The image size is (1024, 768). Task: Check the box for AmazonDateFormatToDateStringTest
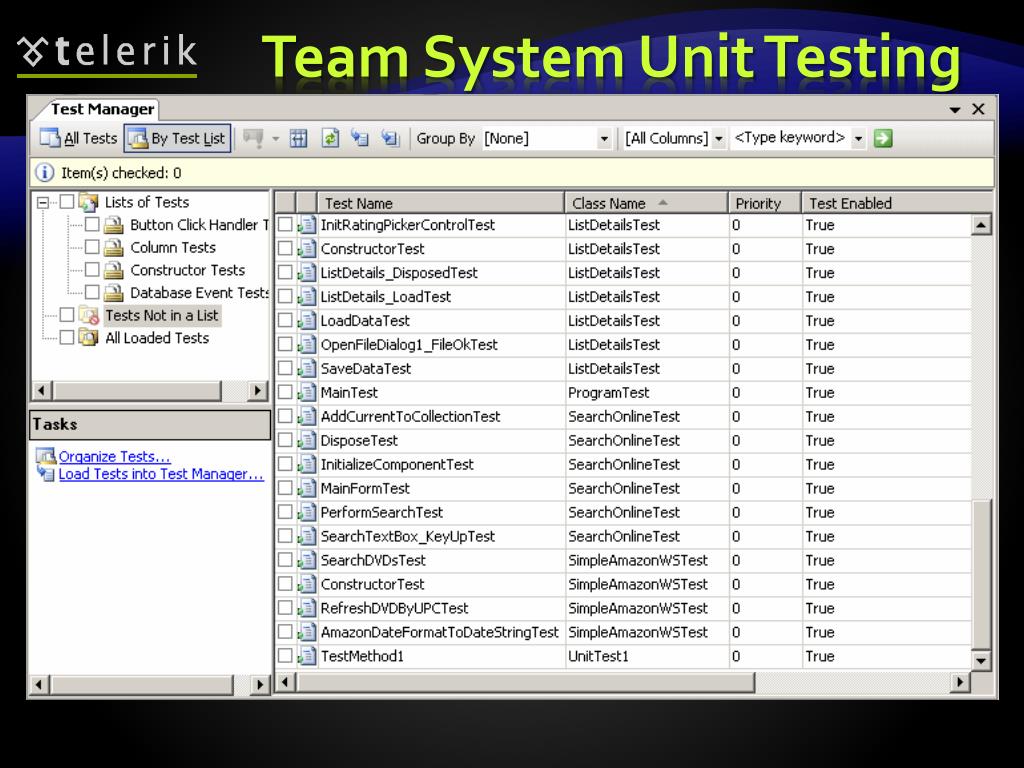click(x=285, y=632)
